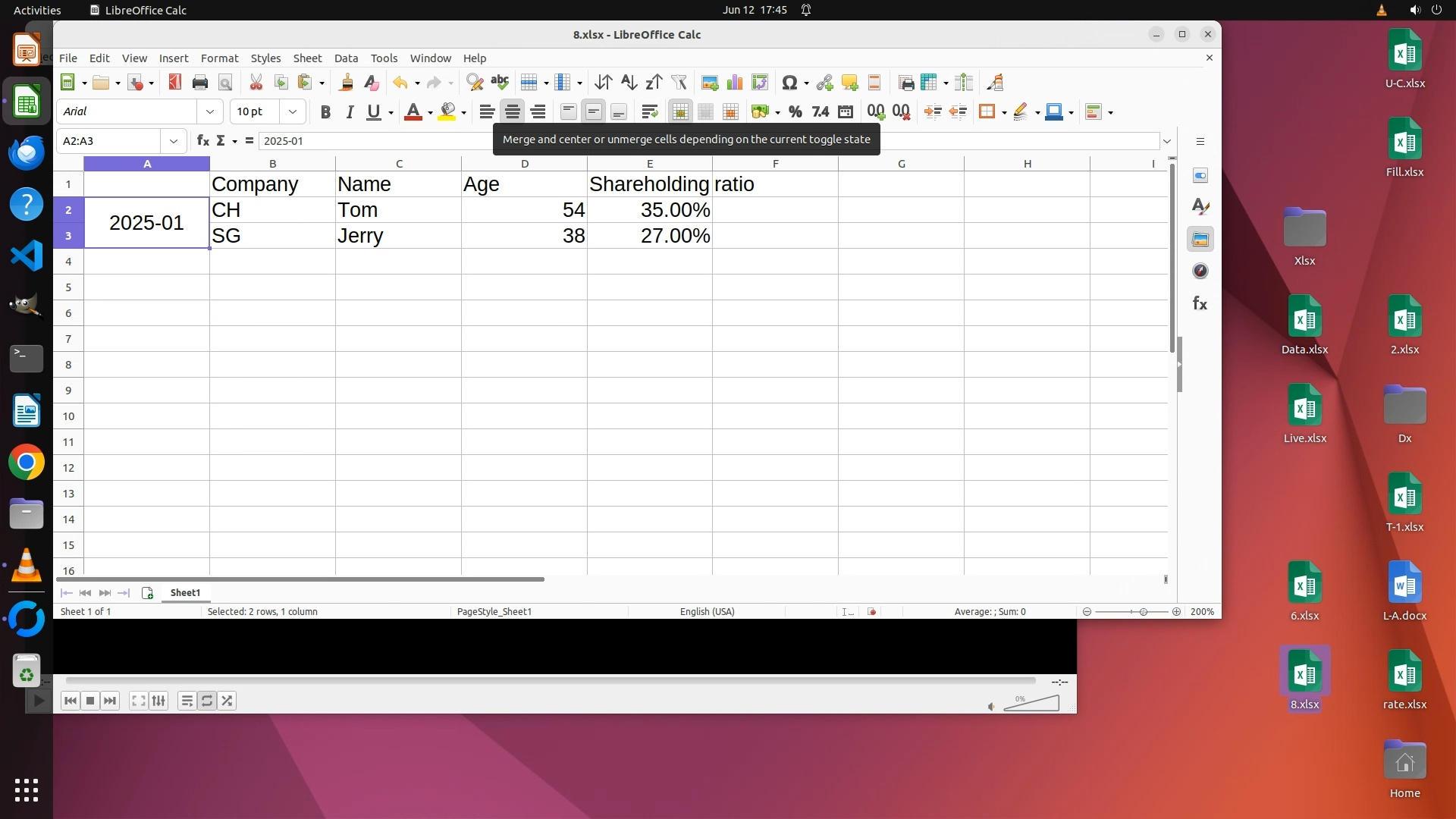Select the Sheet1 tab
This screenshot has width=1456, height=819.
pos(185,593)
